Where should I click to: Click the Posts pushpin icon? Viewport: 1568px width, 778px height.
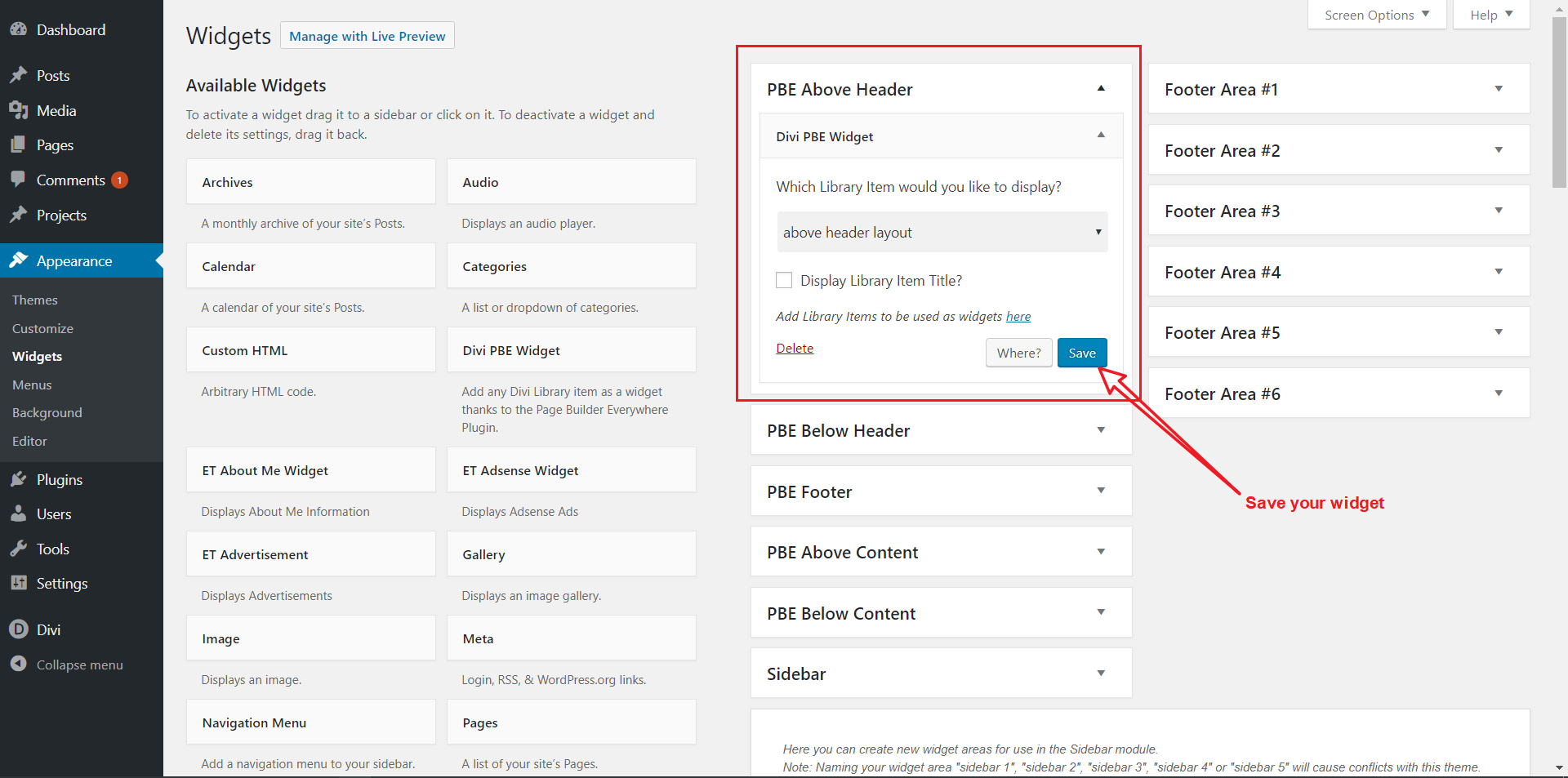[18, 75]
